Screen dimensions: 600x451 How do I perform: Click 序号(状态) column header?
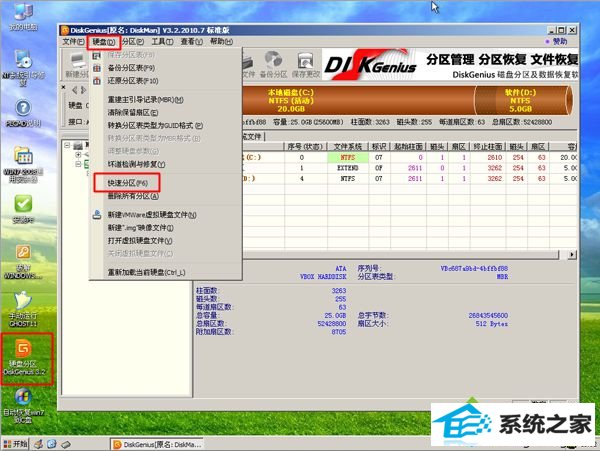305,147
